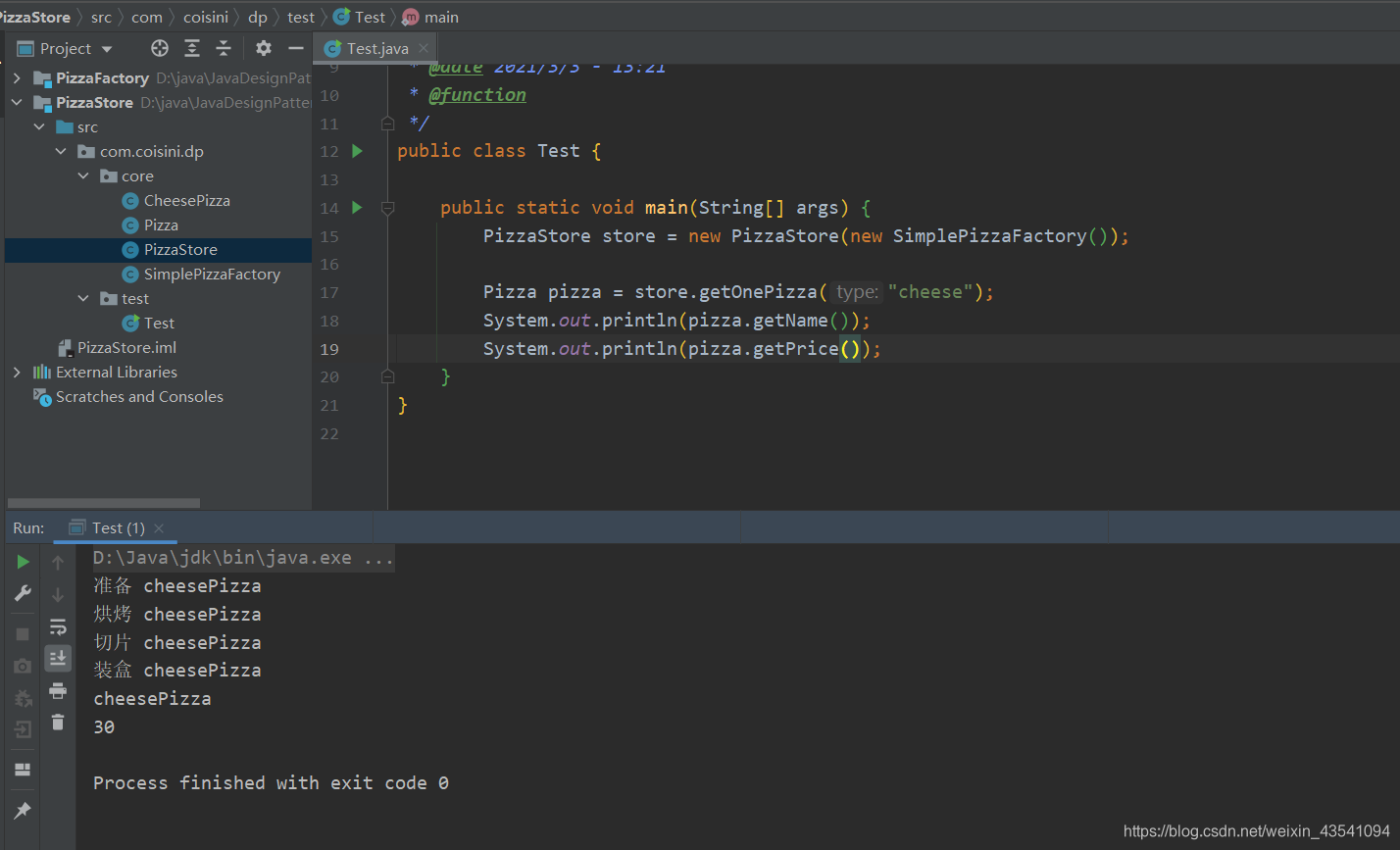Click breadcrumb 'coisini' in navigation bar

coord(206,17)
